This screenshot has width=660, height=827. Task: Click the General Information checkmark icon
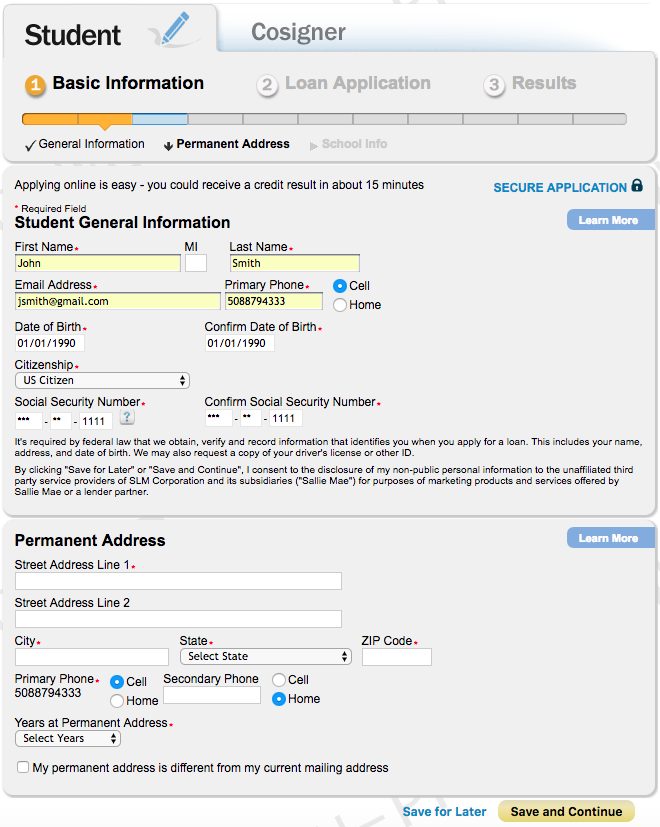(x=31, y=145)
